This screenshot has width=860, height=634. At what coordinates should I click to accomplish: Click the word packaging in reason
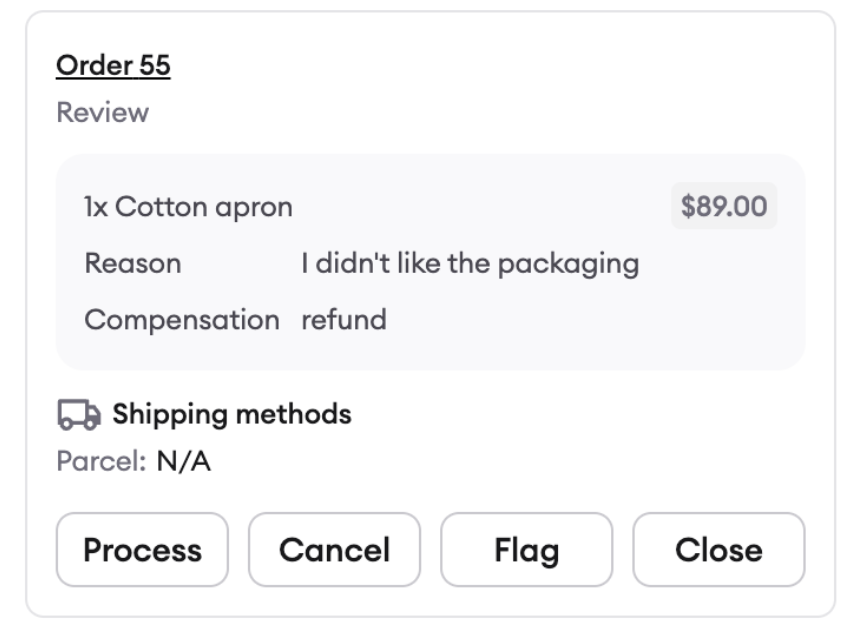pyautogui.click(x=569, y=265)
